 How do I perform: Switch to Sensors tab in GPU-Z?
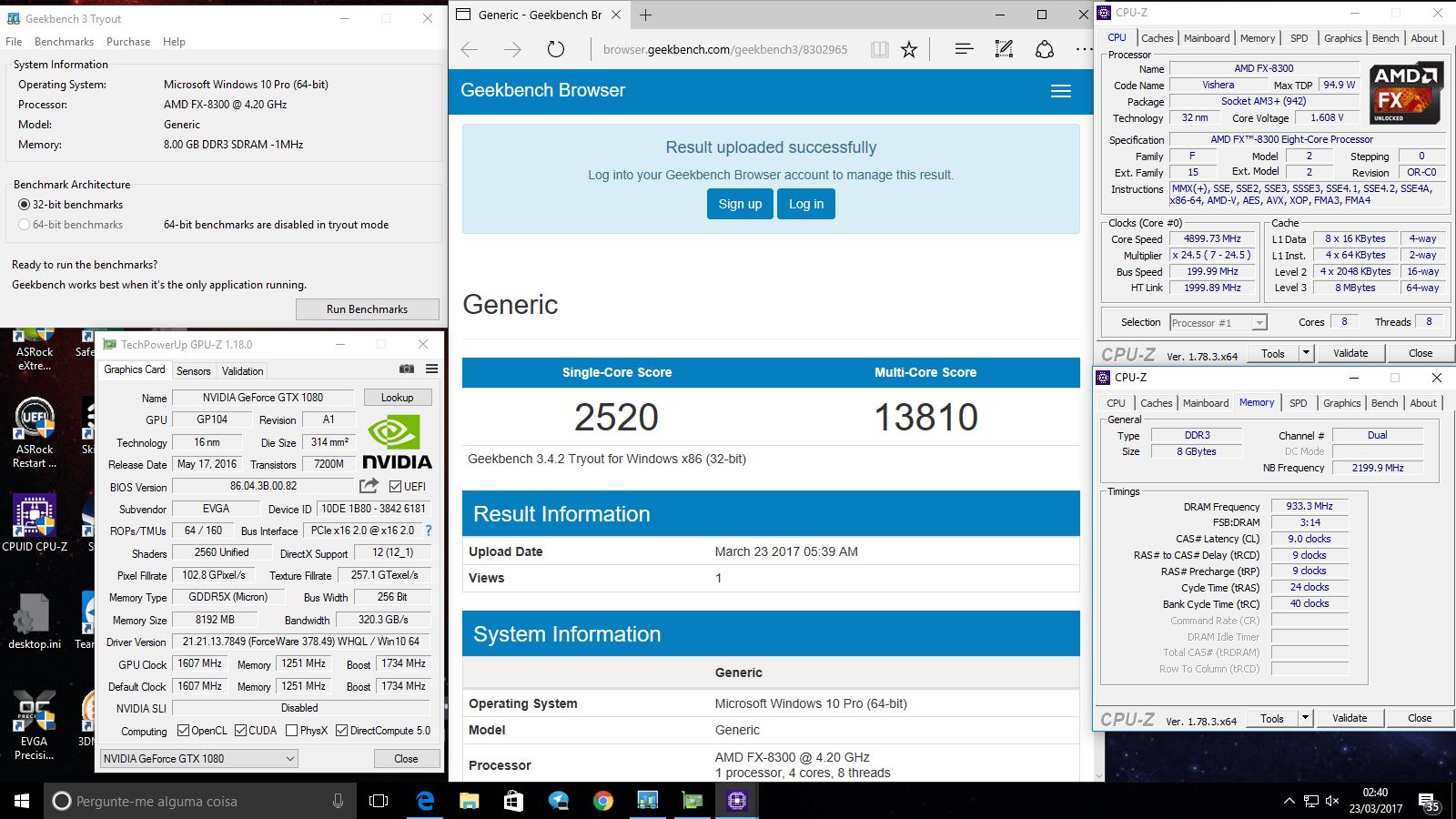pyautogui.click(x=193, y=371)
